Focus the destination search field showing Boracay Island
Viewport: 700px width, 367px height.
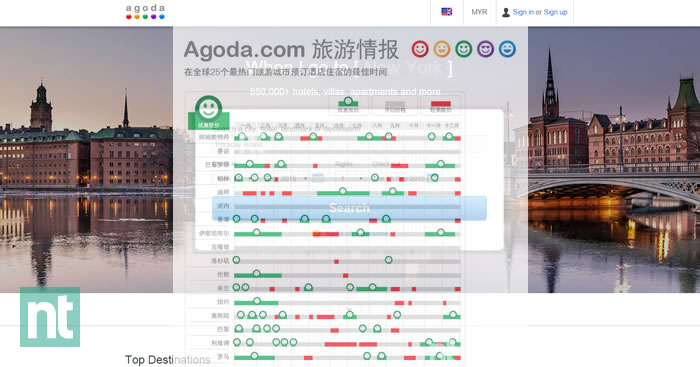click(349, 145)
